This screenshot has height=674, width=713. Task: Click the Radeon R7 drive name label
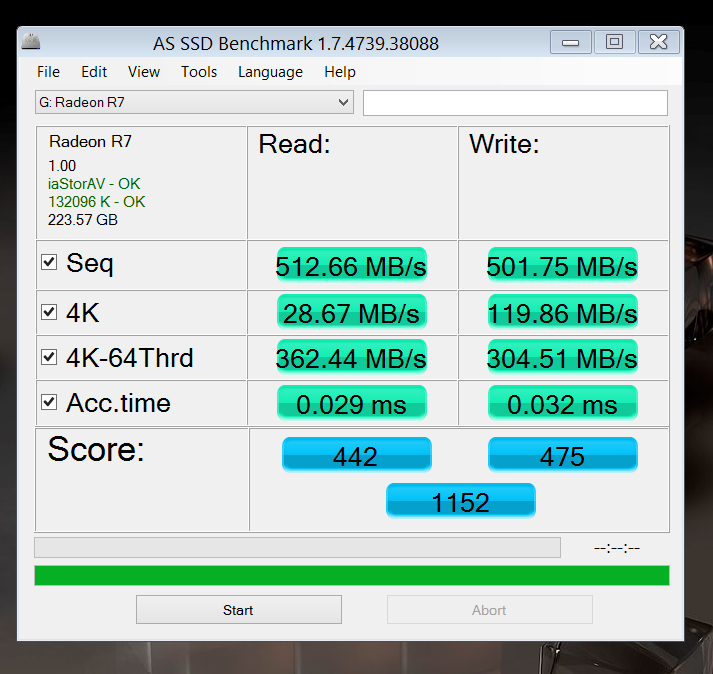click(90, 141)
